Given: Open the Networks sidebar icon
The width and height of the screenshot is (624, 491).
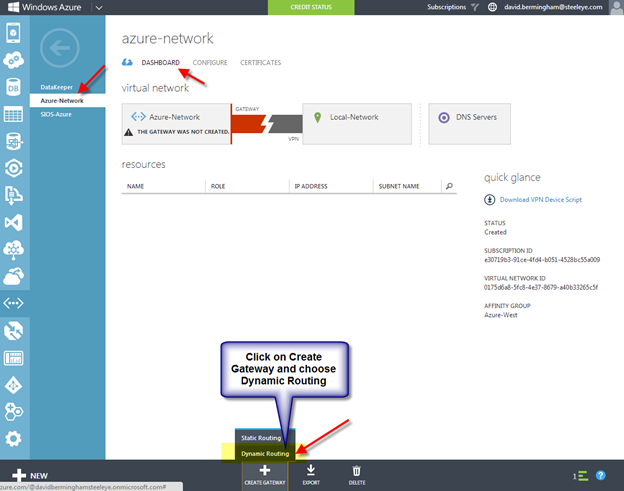Looking at the screenshot, I should tap(14, 303).
